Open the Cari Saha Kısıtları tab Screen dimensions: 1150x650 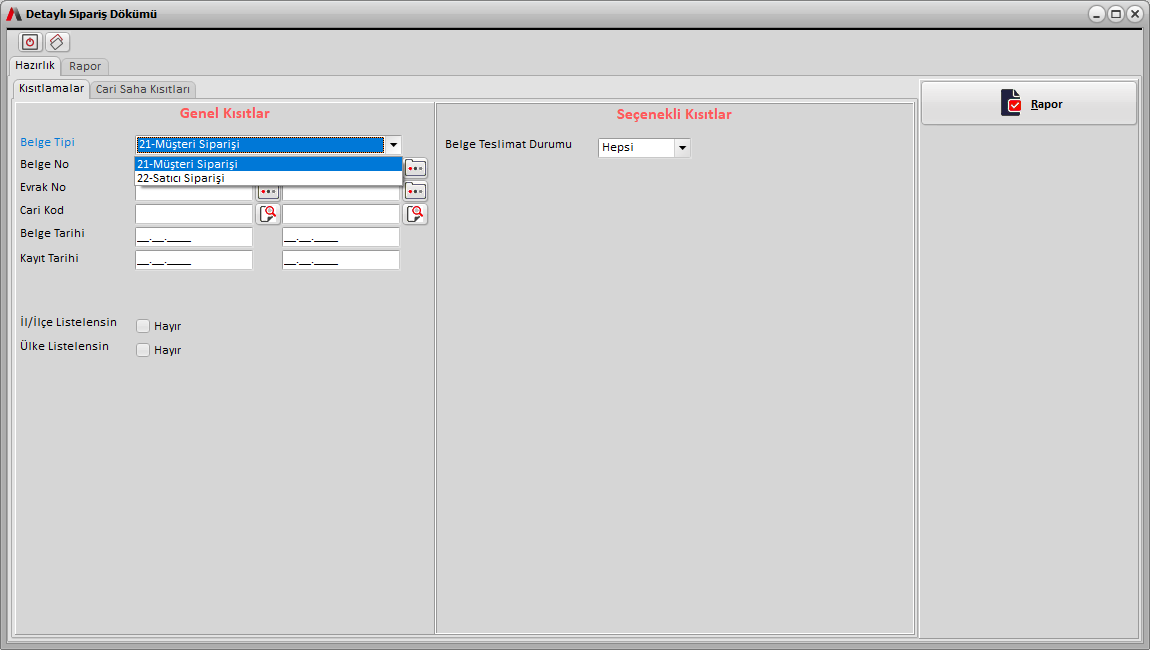[143, 89]
